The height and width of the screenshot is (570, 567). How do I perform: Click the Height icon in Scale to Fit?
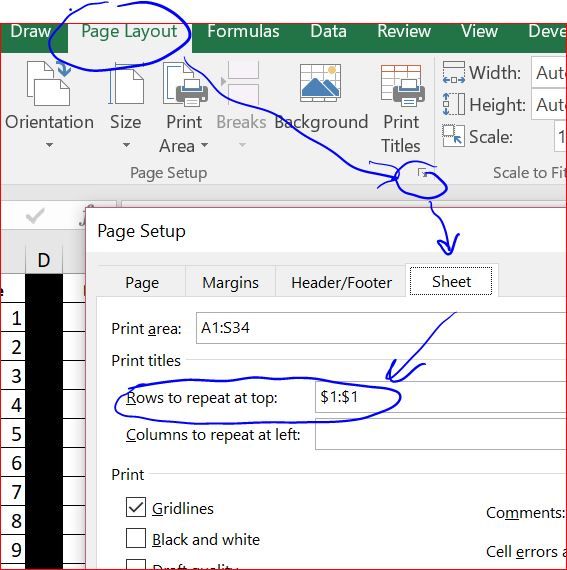[x=454, y=104]
